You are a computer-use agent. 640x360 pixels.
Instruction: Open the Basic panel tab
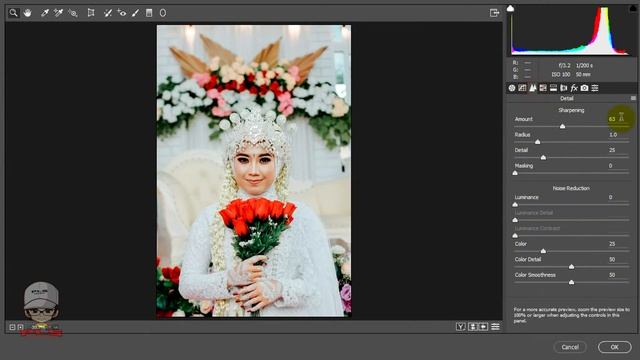tap(512, 88)
